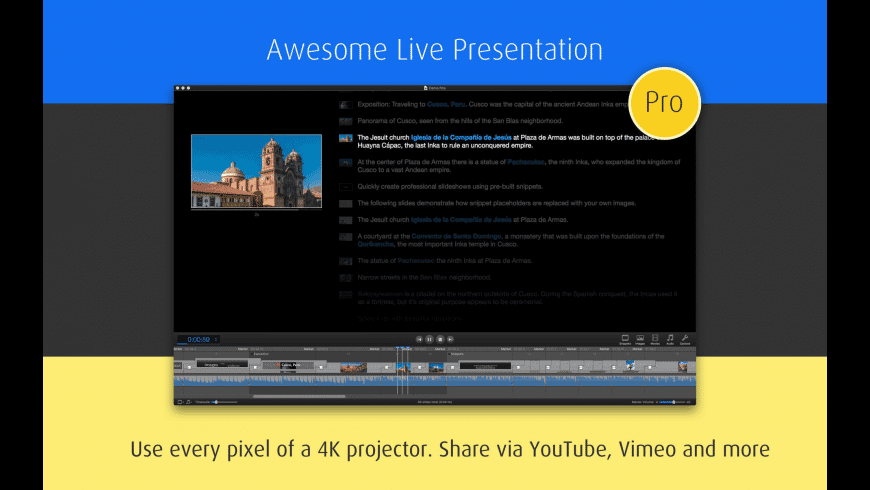Skip to next slide with playback control
This screenshot has height=490, width=870.
[451, 339]
